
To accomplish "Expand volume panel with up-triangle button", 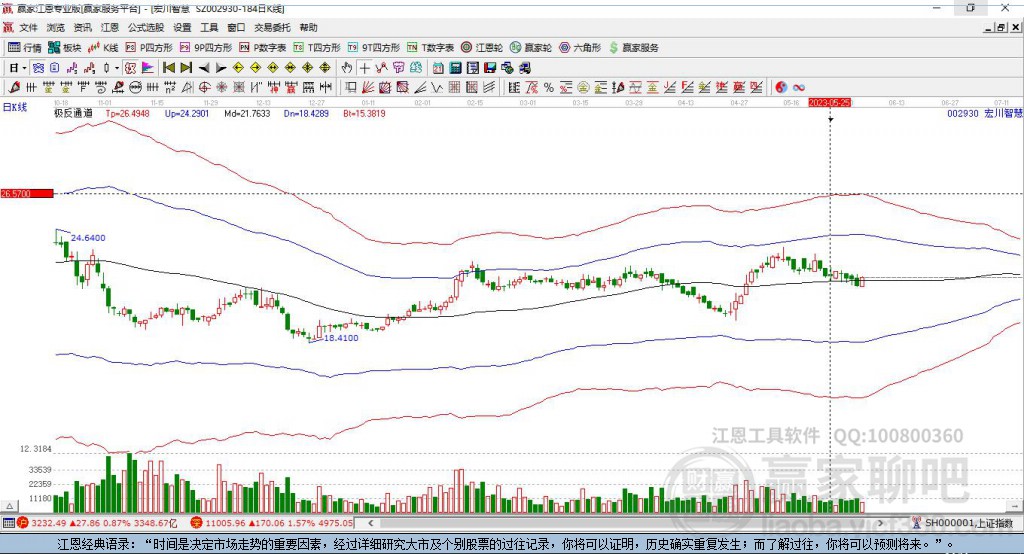I will [x=9, y=506].
